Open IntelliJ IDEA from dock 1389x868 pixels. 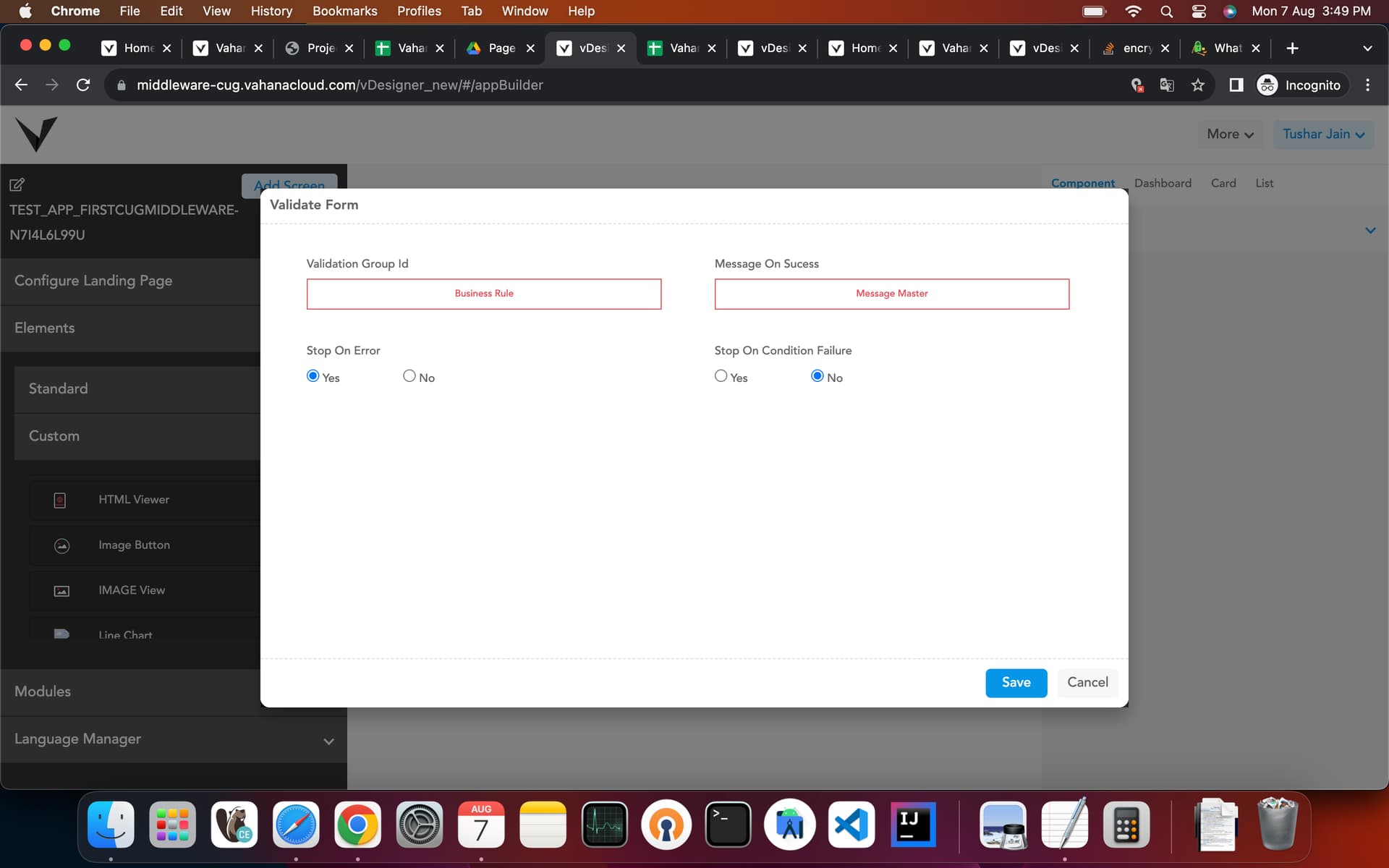(x=913, y=825)
